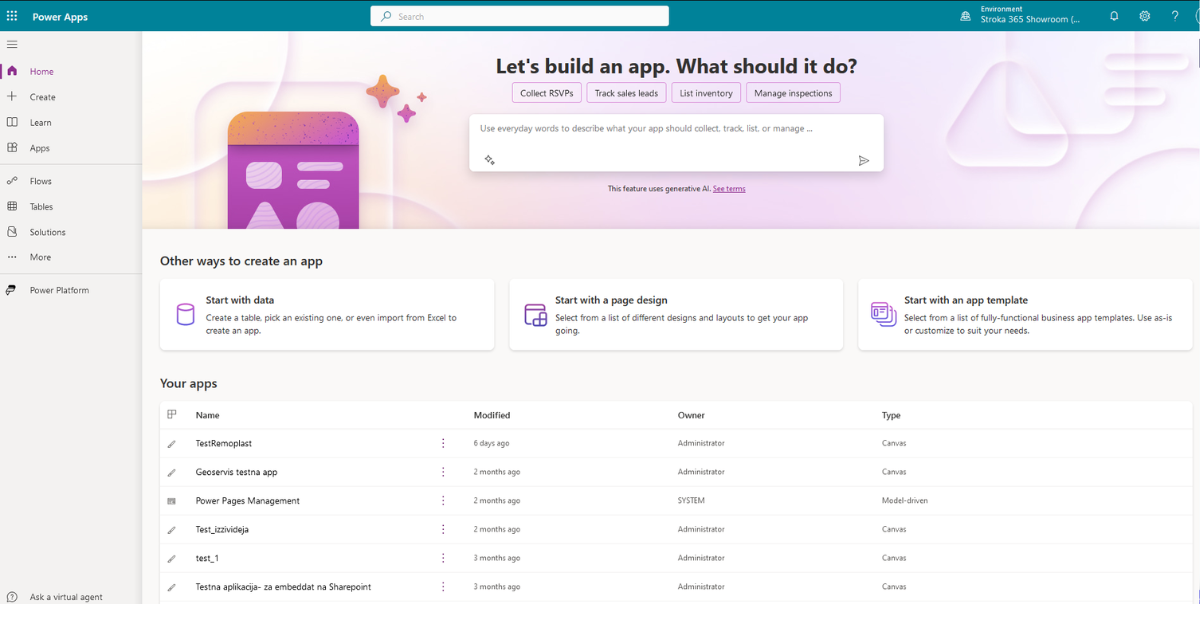Open the settings gear icon

point(1144,16)
